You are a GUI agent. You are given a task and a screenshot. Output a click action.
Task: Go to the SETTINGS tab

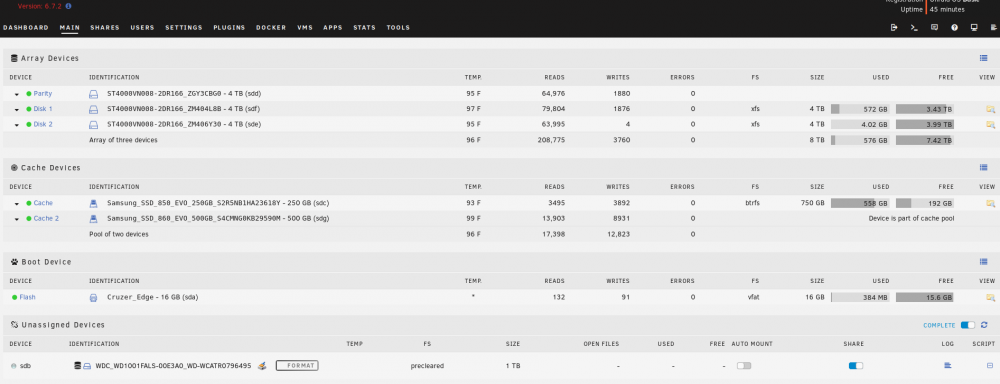tap(184, 27)
